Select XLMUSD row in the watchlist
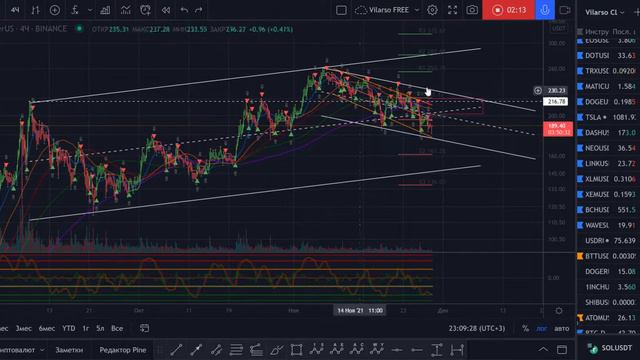The height and width of the screenshot is (360, 640). click(x=608, y=179)
